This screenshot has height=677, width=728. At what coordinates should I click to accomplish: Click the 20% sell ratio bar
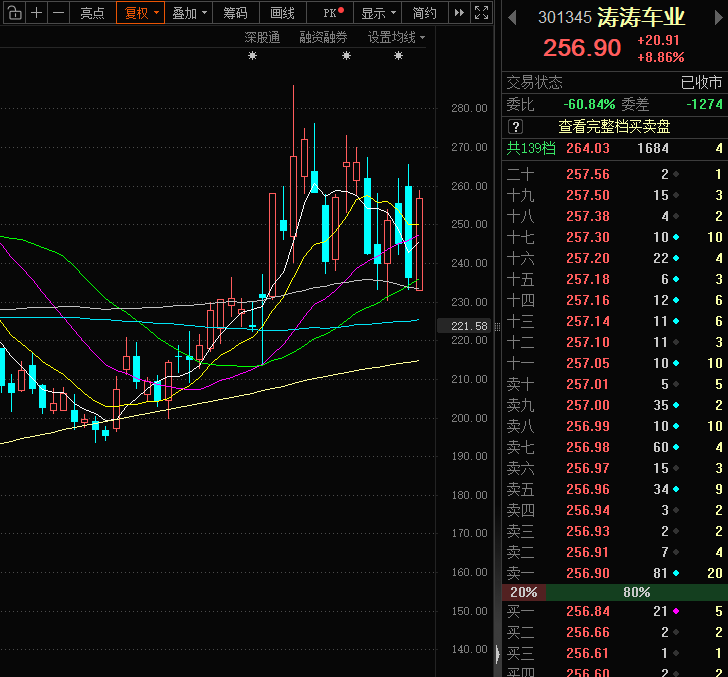[524, 592]
